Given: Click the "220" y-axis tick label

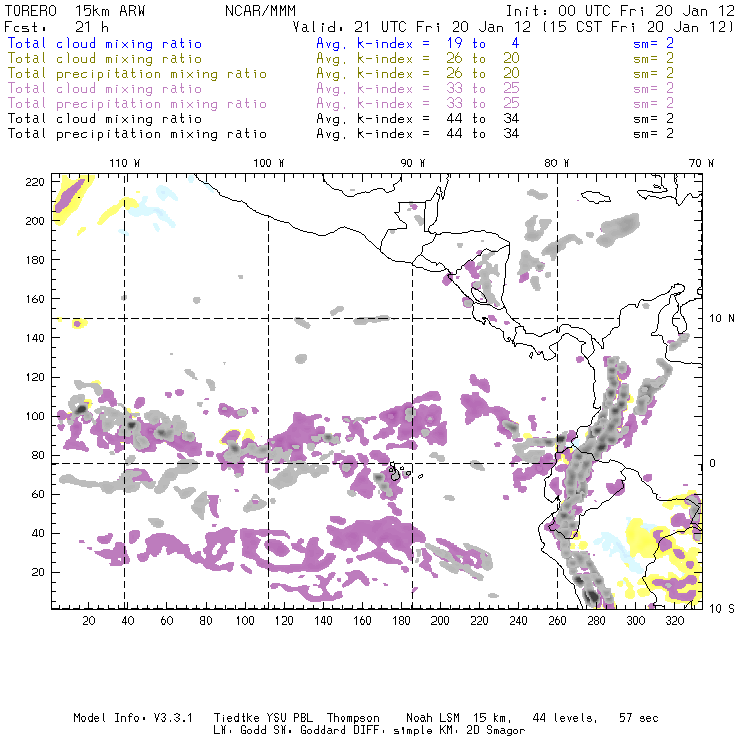Looking at the screenshot, I should [35, 182].
